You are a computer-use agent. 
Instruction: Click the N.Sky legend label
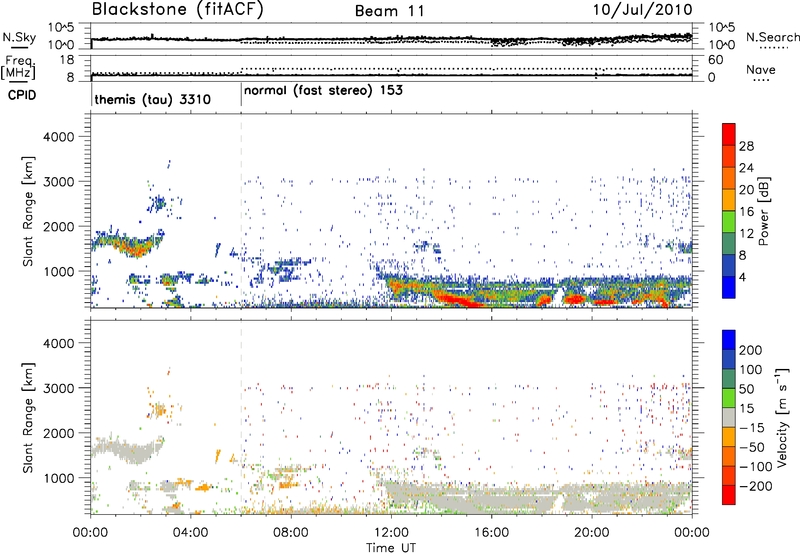point(19,37)
